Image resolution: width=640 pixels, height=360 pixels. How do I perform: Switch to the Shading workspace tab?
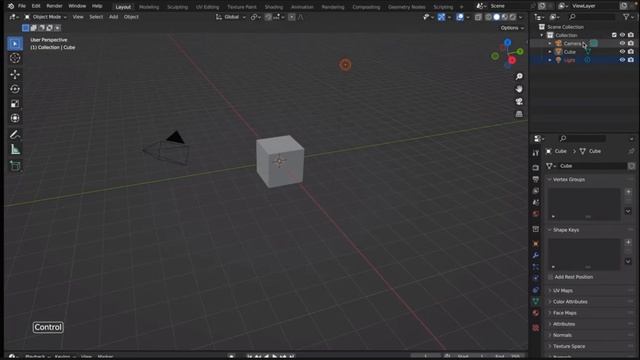(273, 7)
